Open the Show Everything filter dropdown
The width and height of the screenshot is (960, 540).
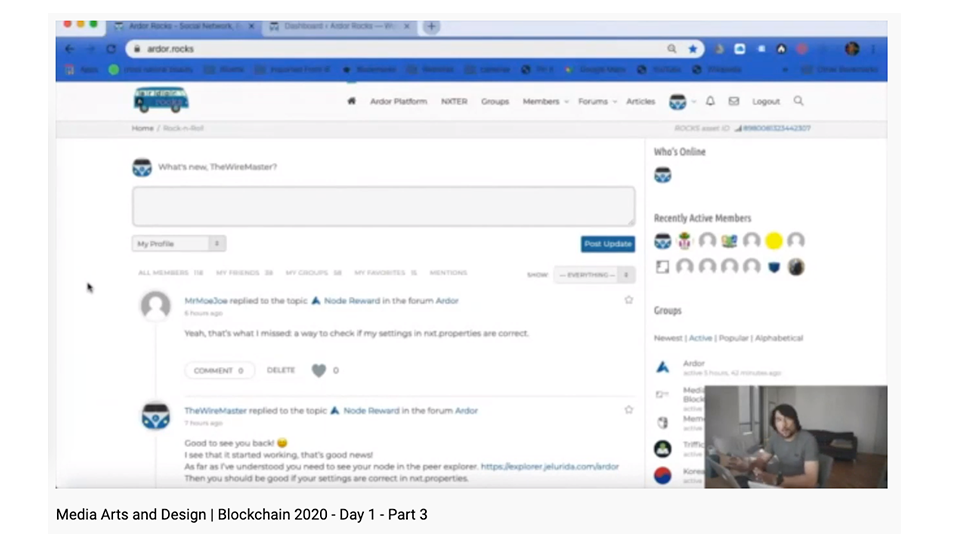[x=594, y=275]
